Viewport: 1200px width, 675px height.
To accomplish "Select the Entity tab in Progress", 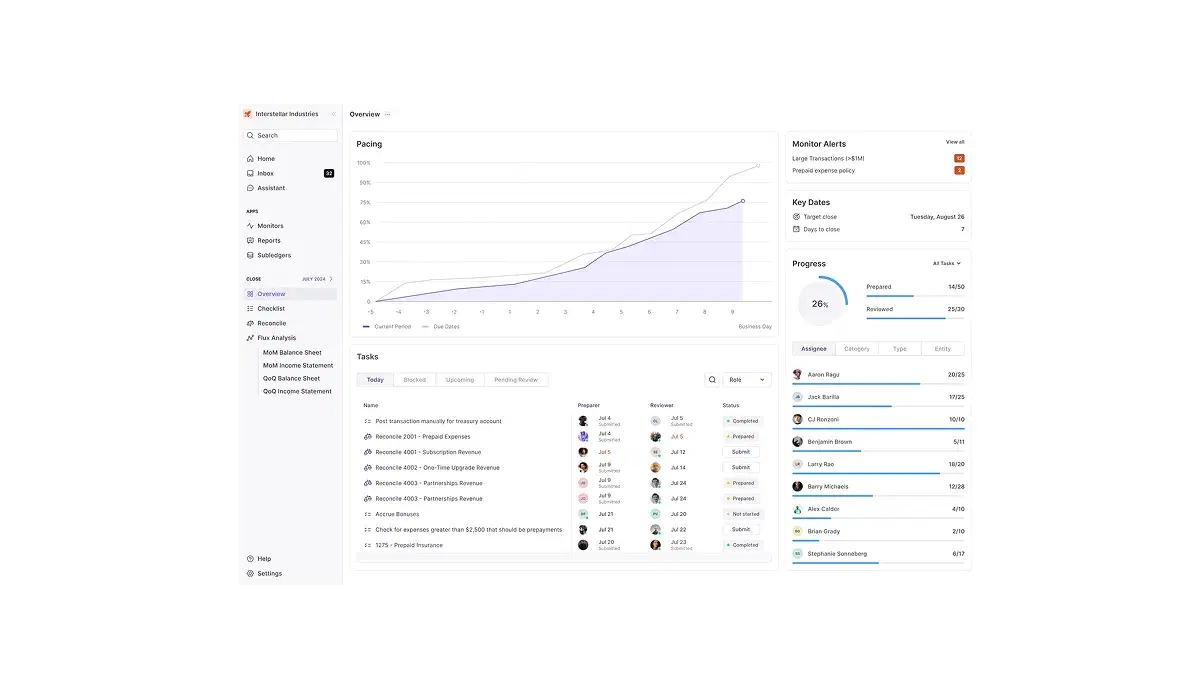I will (943, 349).
